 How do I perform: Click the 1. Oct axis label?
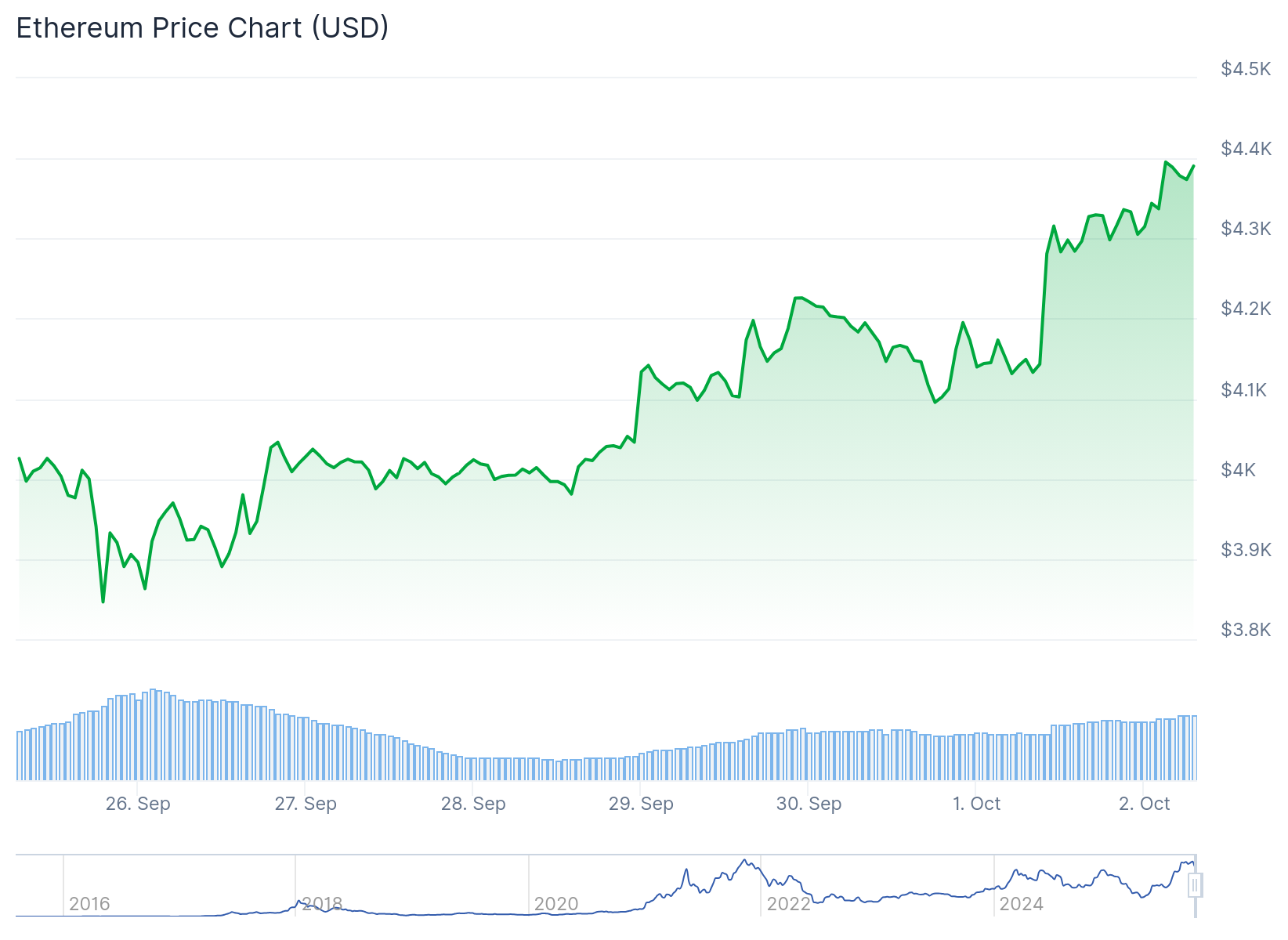(976, 804)
